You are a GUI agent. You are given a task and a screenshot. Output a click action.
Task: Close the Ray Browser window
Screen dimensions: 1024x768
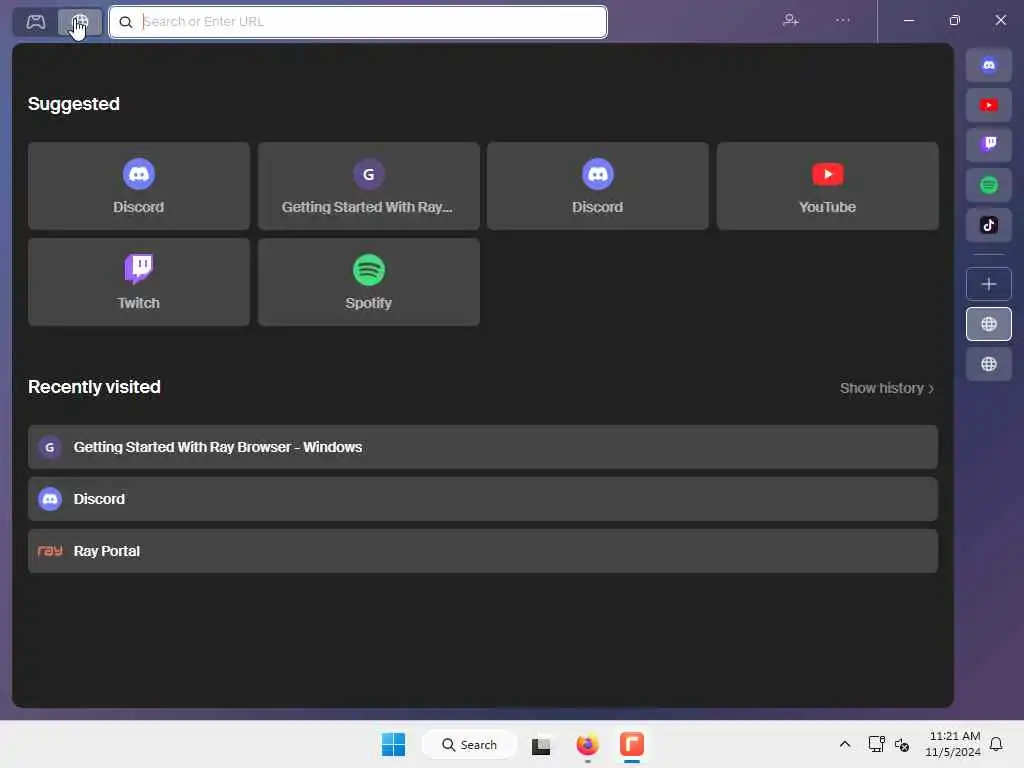(x=1000, y=20)
